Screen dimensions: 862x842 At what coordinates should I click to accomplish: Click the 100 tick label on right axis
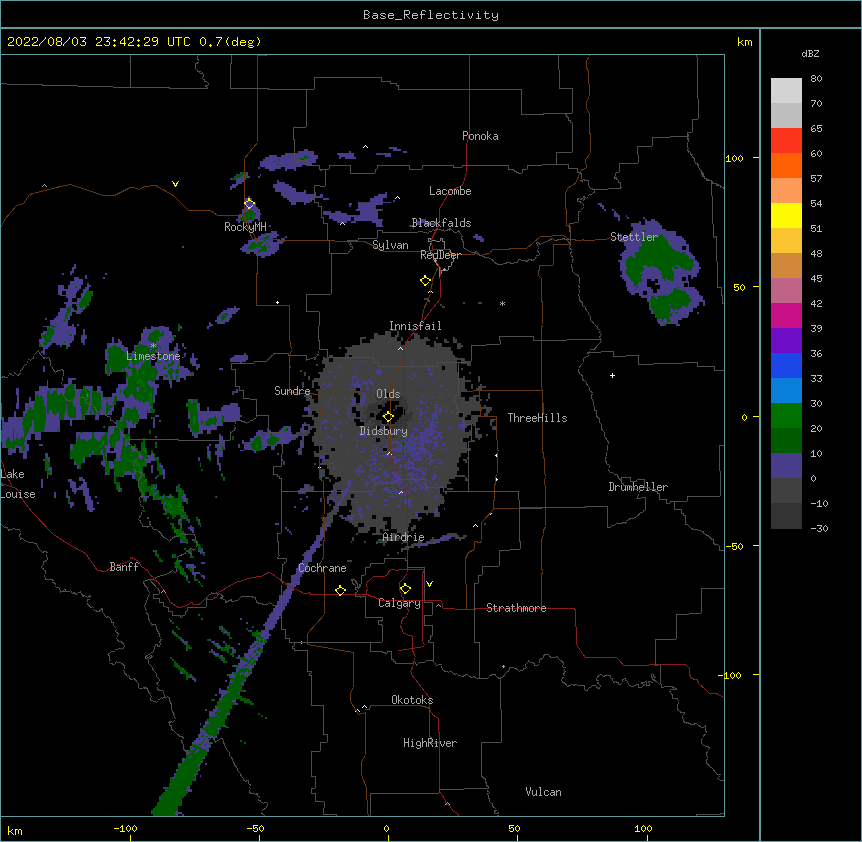(x=734, y=158)
